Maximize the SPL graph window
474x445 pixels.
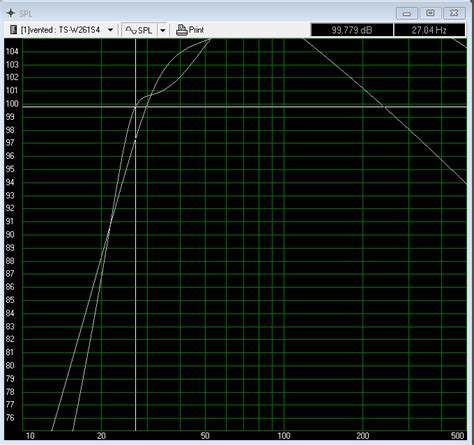[x=430, y=13]
